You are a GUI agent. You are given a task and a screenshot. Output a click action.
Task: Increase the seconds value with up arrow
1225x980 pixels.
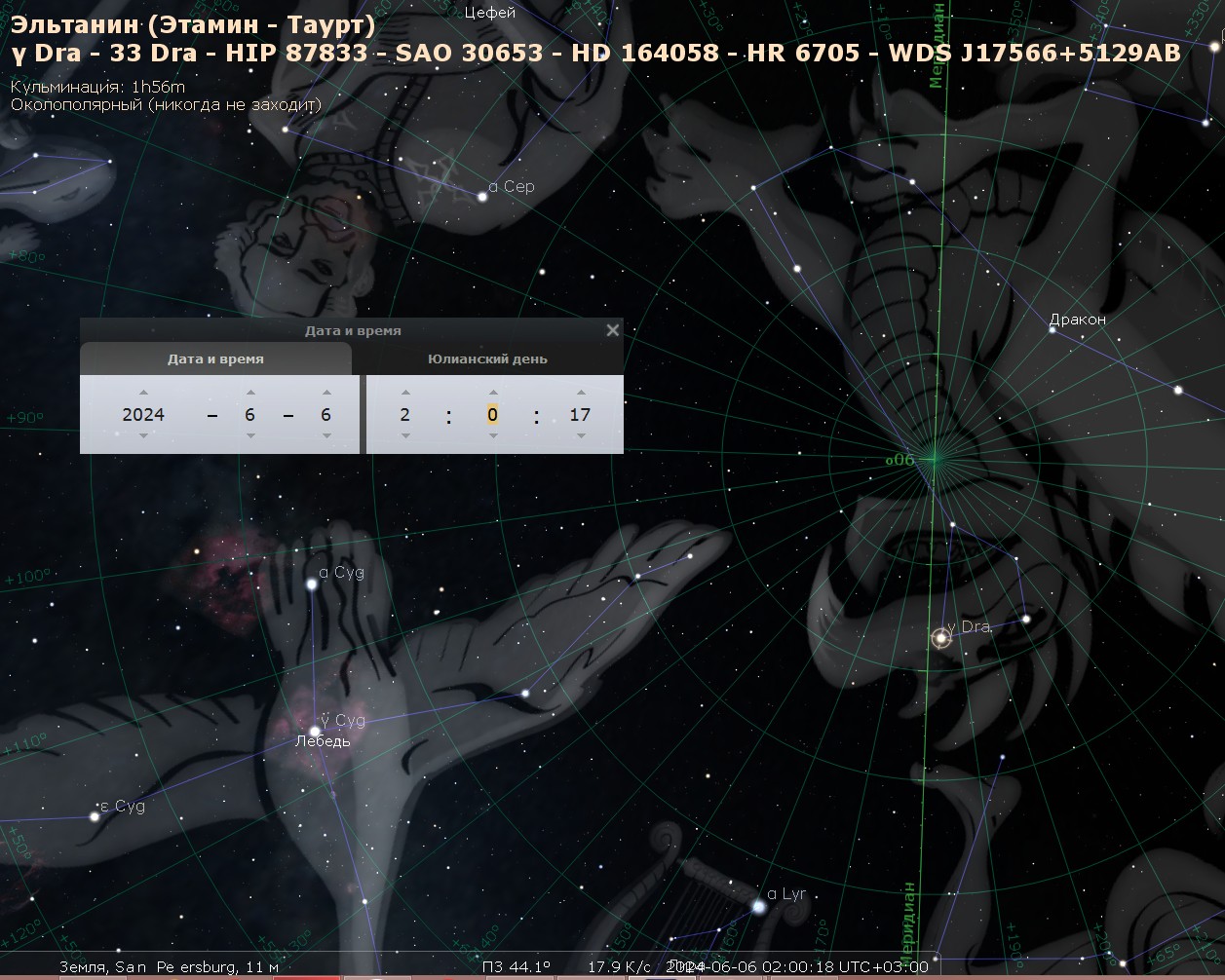[581, 393]
